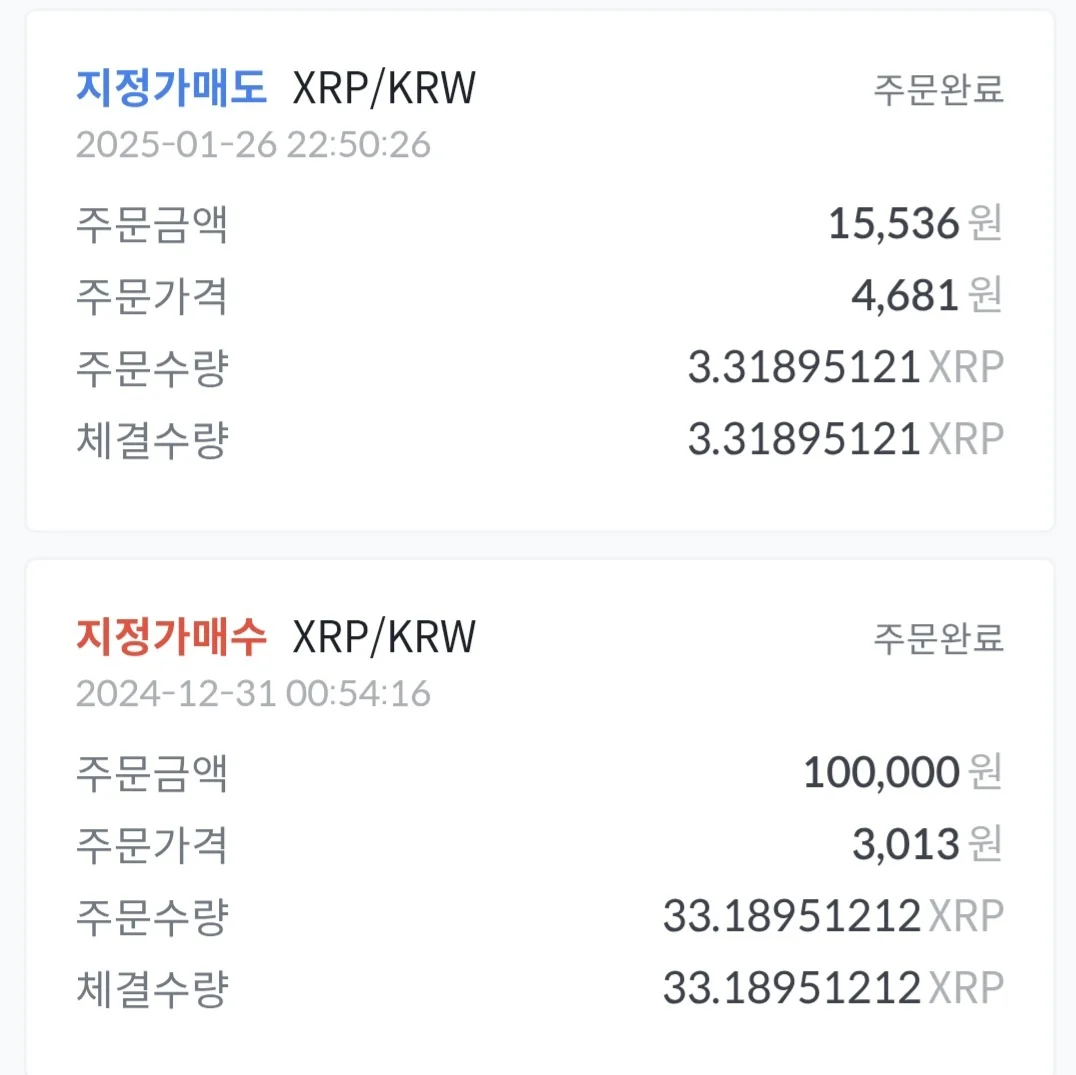Click the blue 지정가매도 order type label

pyautogui.click(x=171, y=89)
